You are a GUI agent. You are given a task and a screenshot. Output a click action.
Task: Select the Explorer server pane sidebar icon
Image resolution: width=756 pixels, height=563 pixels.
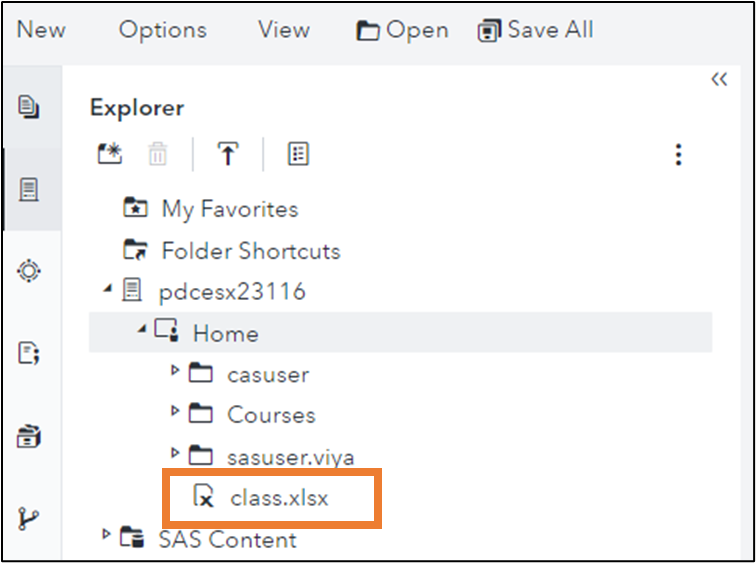point(29,189)
